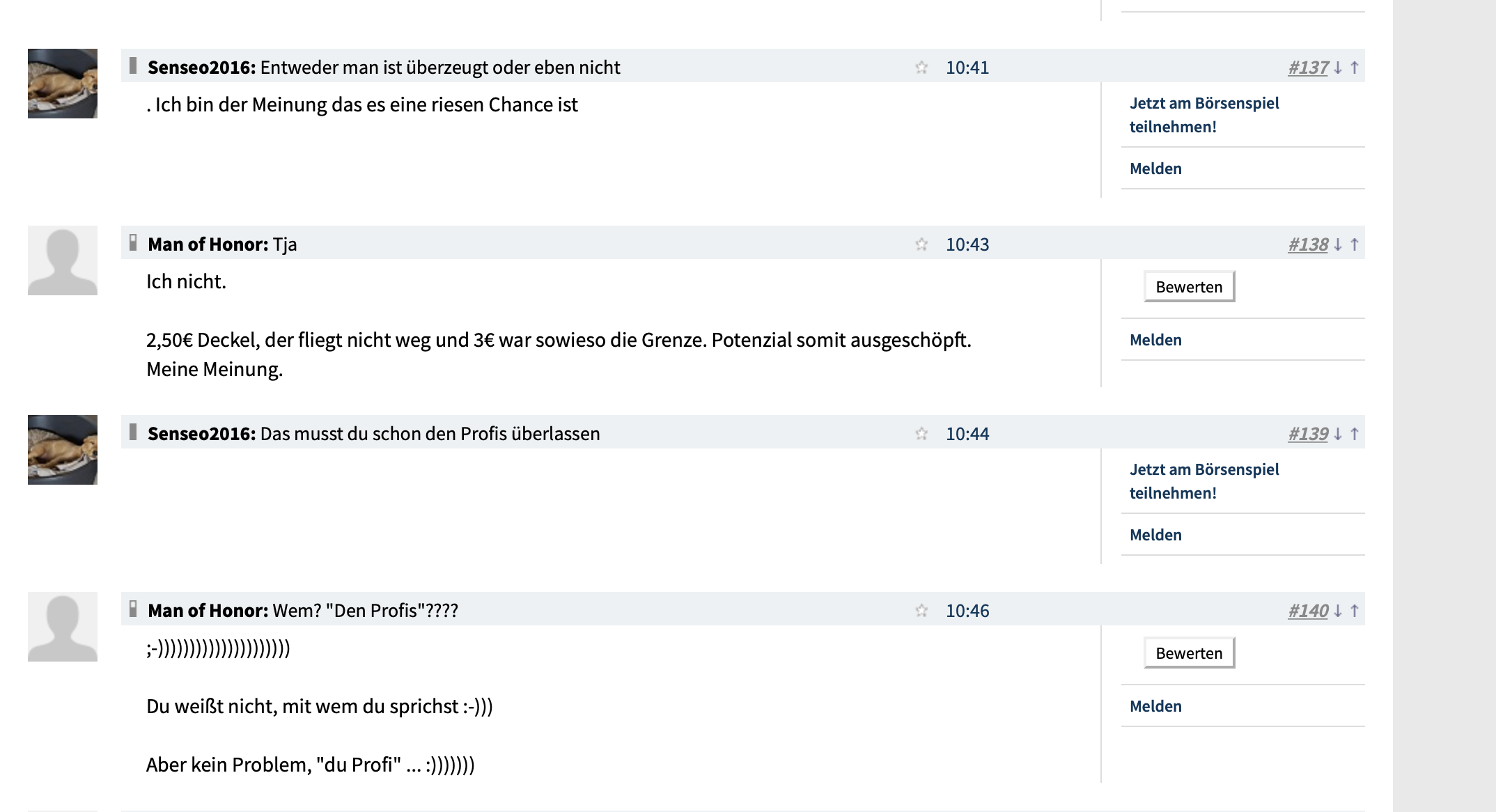
Task: Star the 10:41 post by Senseo2016
Action: 921,68
